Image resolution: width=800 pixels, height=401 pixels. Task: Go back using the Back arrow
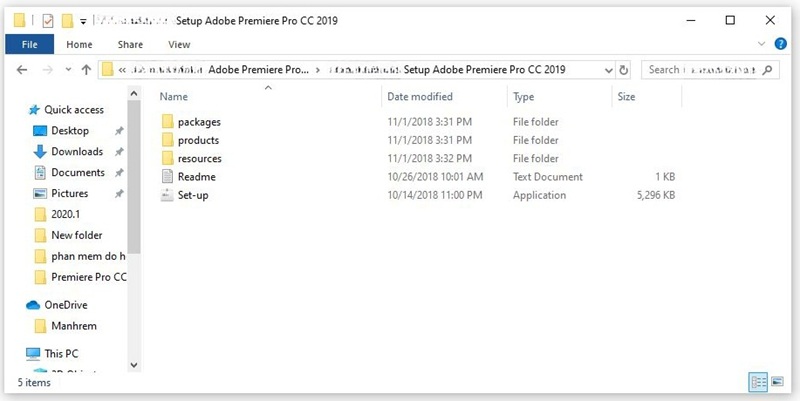(x=23, y=70)
